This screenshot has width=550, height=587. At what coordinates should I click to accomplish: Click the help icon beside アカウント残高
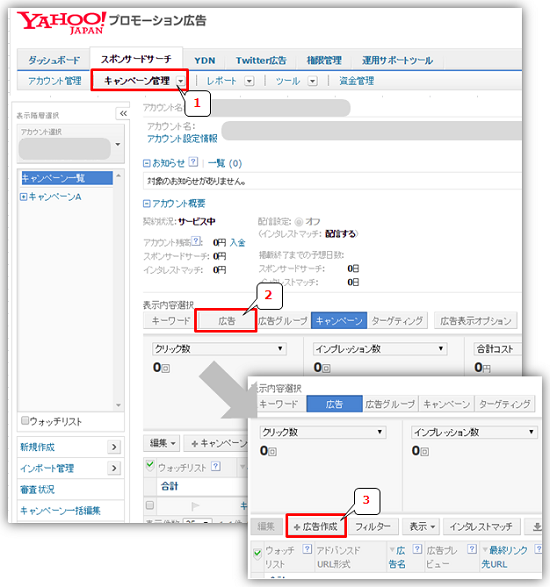tap(196, 241)
